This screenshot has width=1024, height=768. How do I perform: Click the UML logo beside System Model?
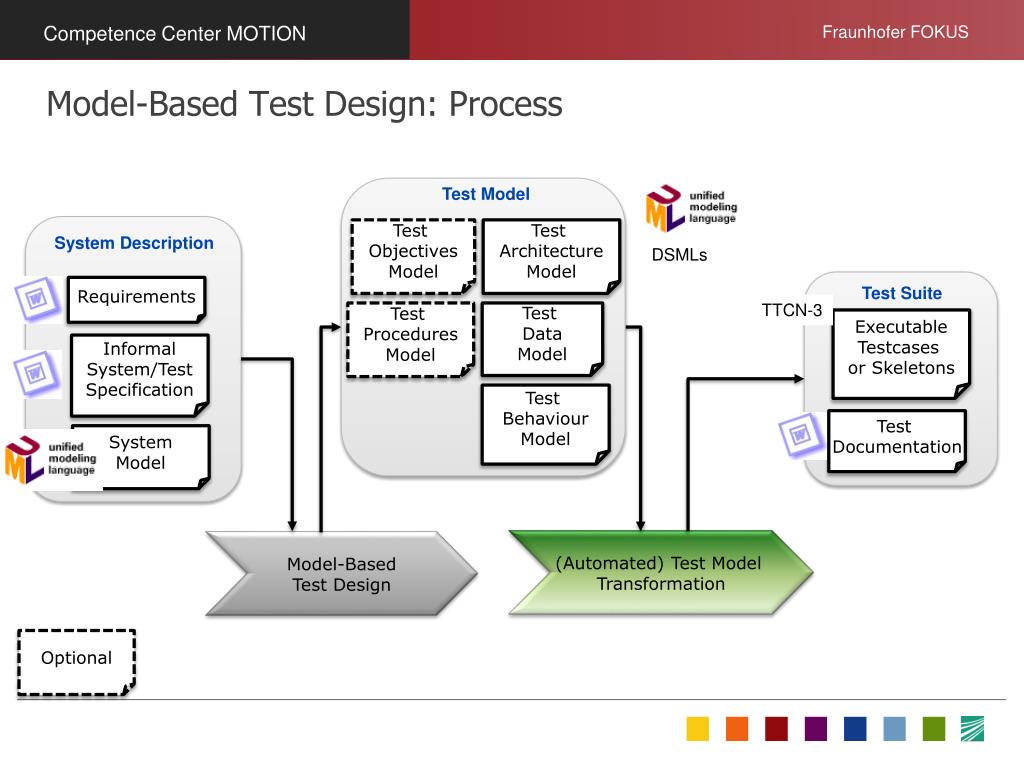click(51, 460)
